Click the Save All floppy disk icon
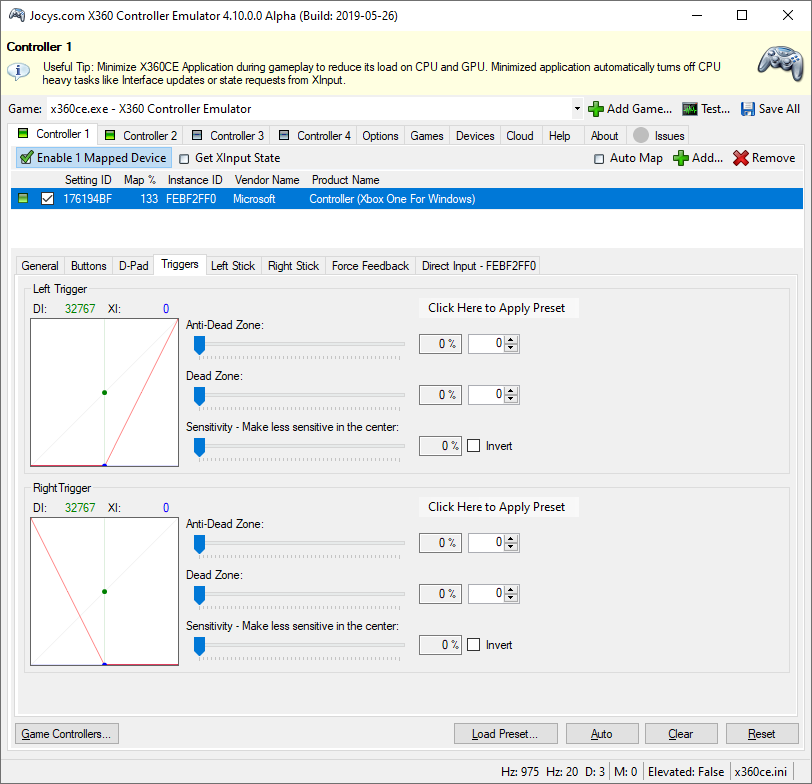The width and height of the screenshot is (812, 784). click(749, 109)
